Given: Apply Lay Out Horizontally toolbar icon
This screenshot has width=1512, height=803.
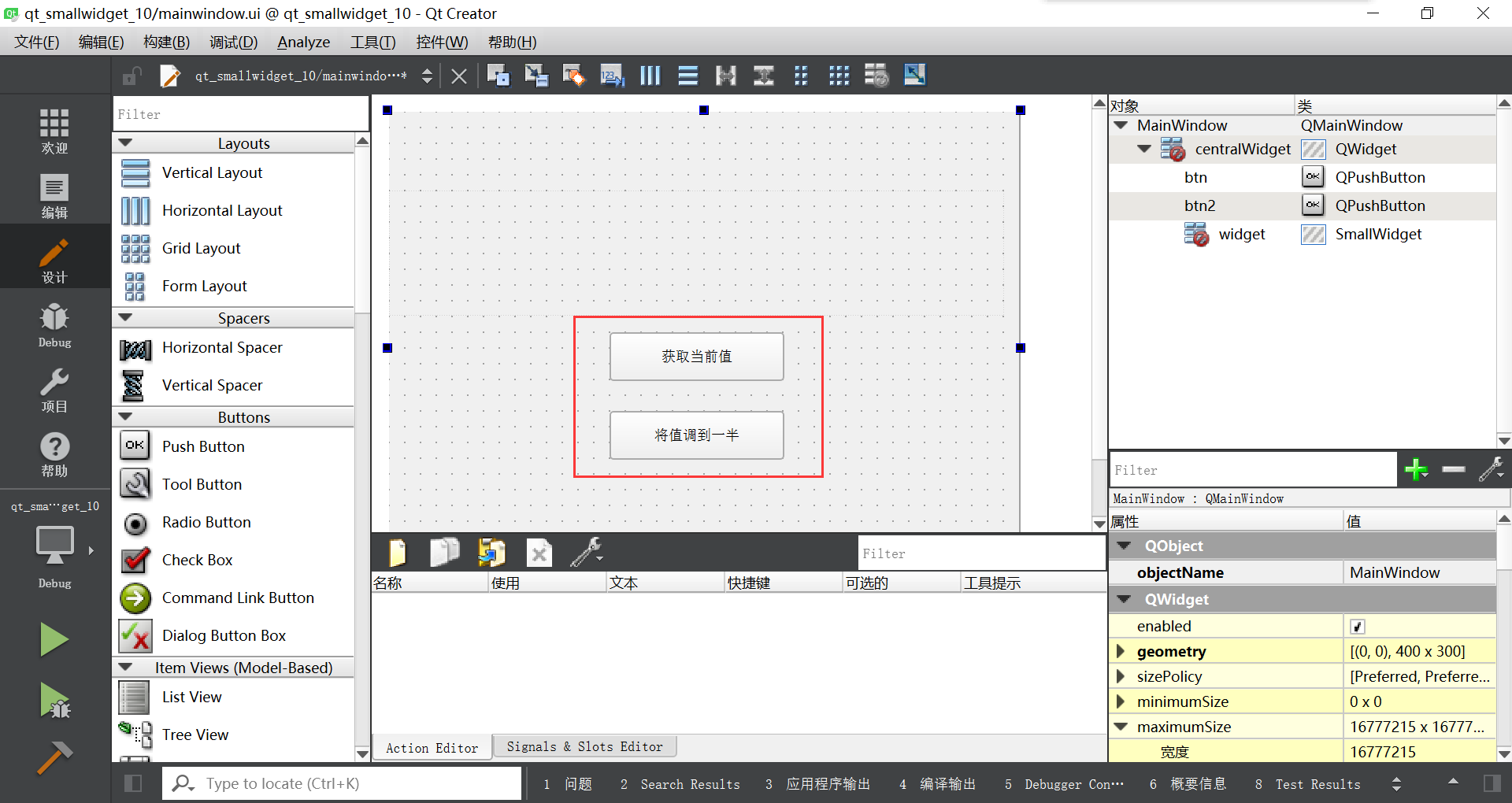Looking at the screenshot, I should pyautogui.click(x=650, y=75).
